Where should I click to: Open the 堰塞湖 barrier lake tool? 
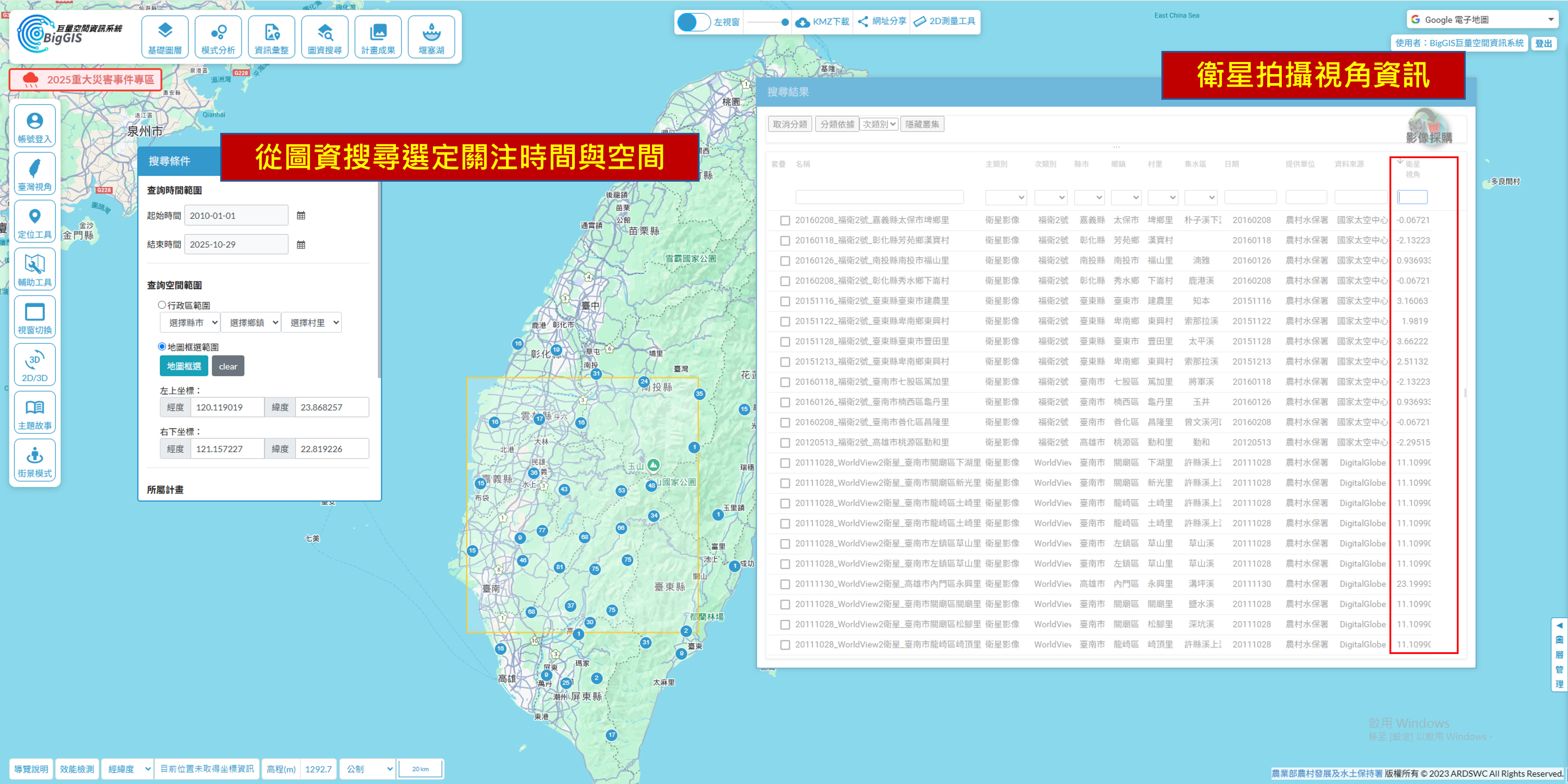pos(431,37)
